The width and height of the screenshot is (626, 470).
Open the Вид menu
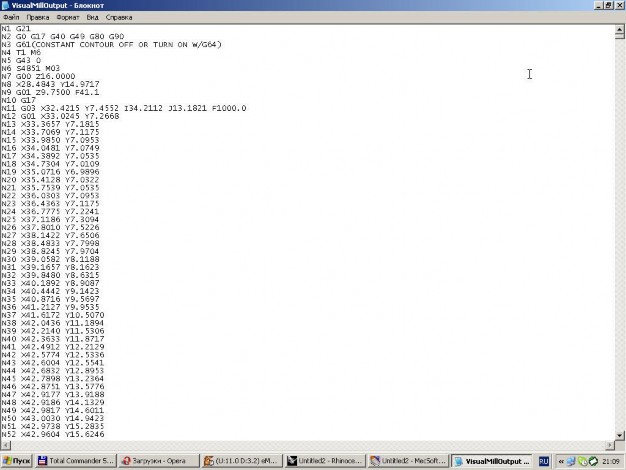[92, 18]
